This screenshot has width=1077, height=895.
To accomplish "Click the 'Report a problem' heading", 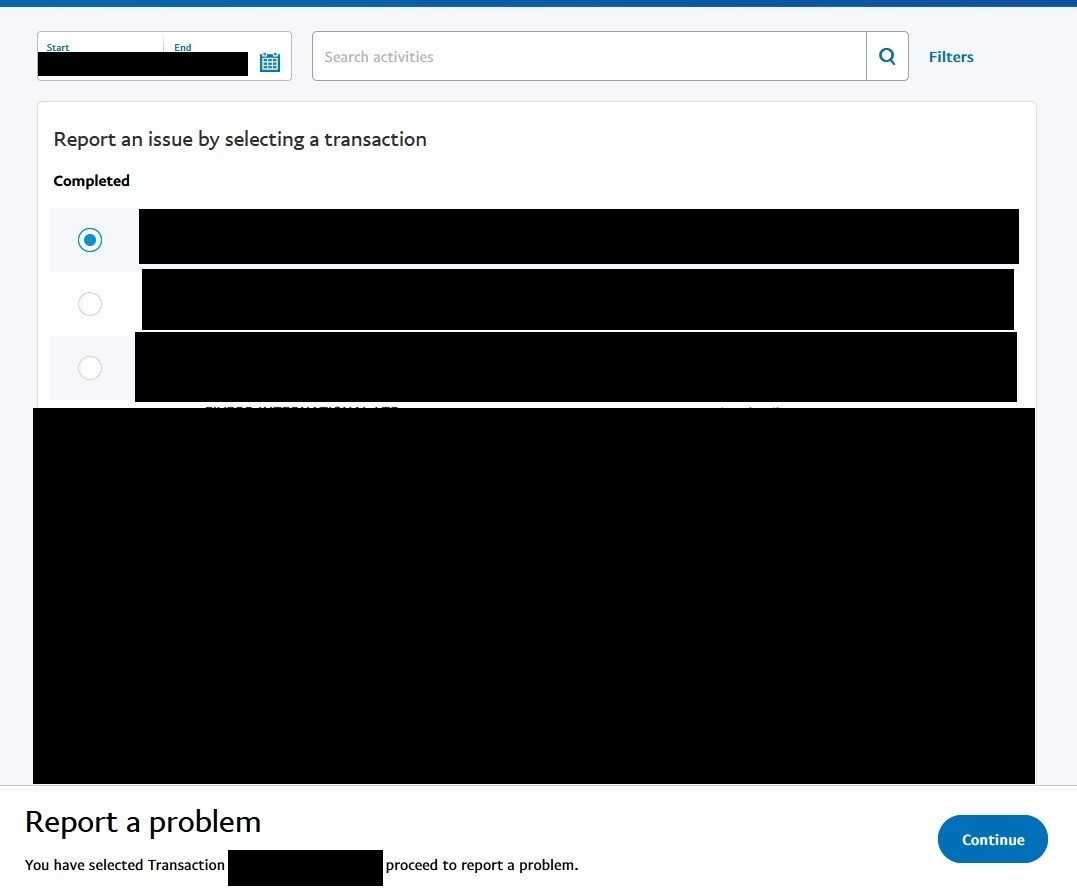I will [143, 822].
